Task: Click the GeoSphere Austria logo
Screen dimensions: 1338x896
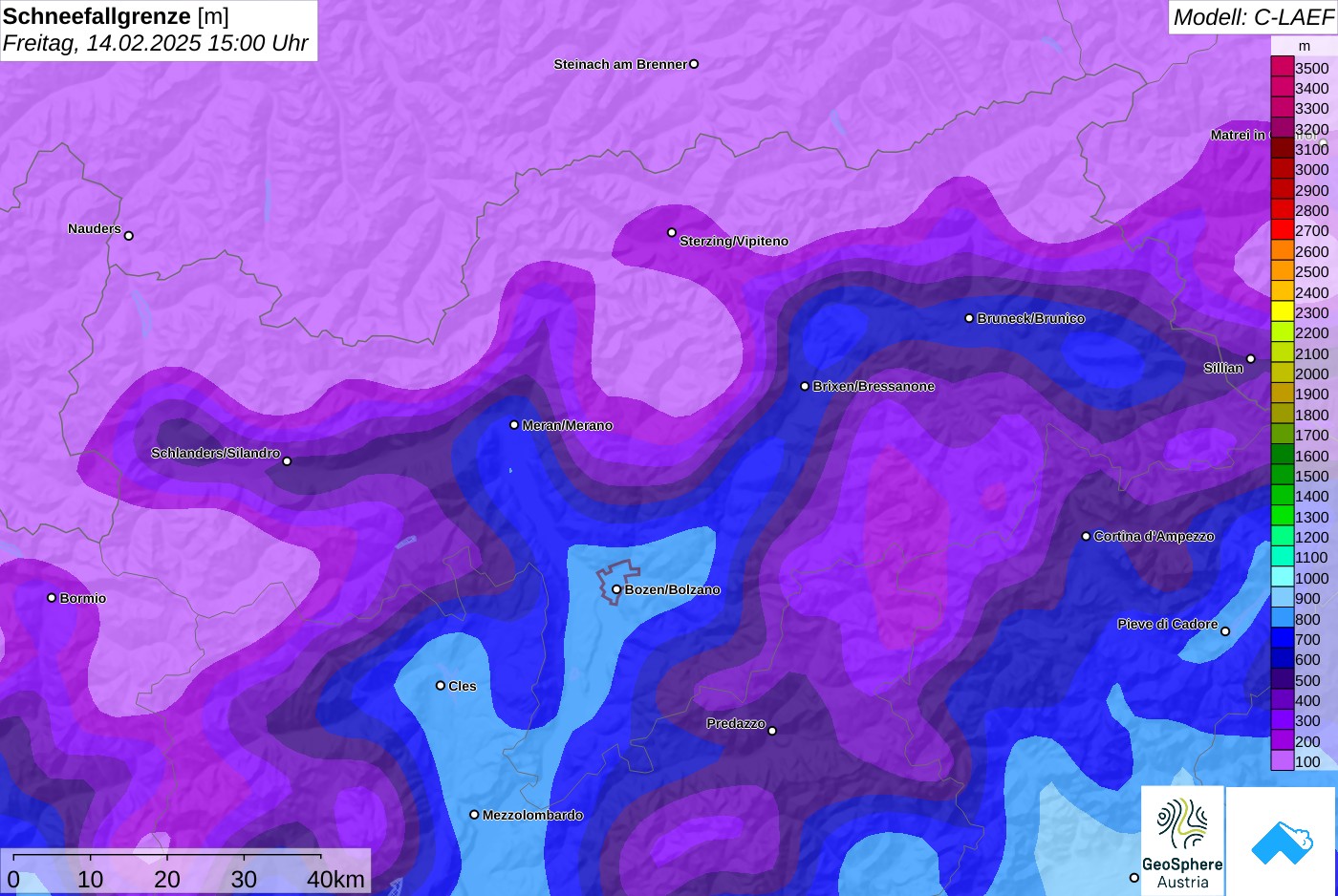Action: click(x=1183, y=841)
